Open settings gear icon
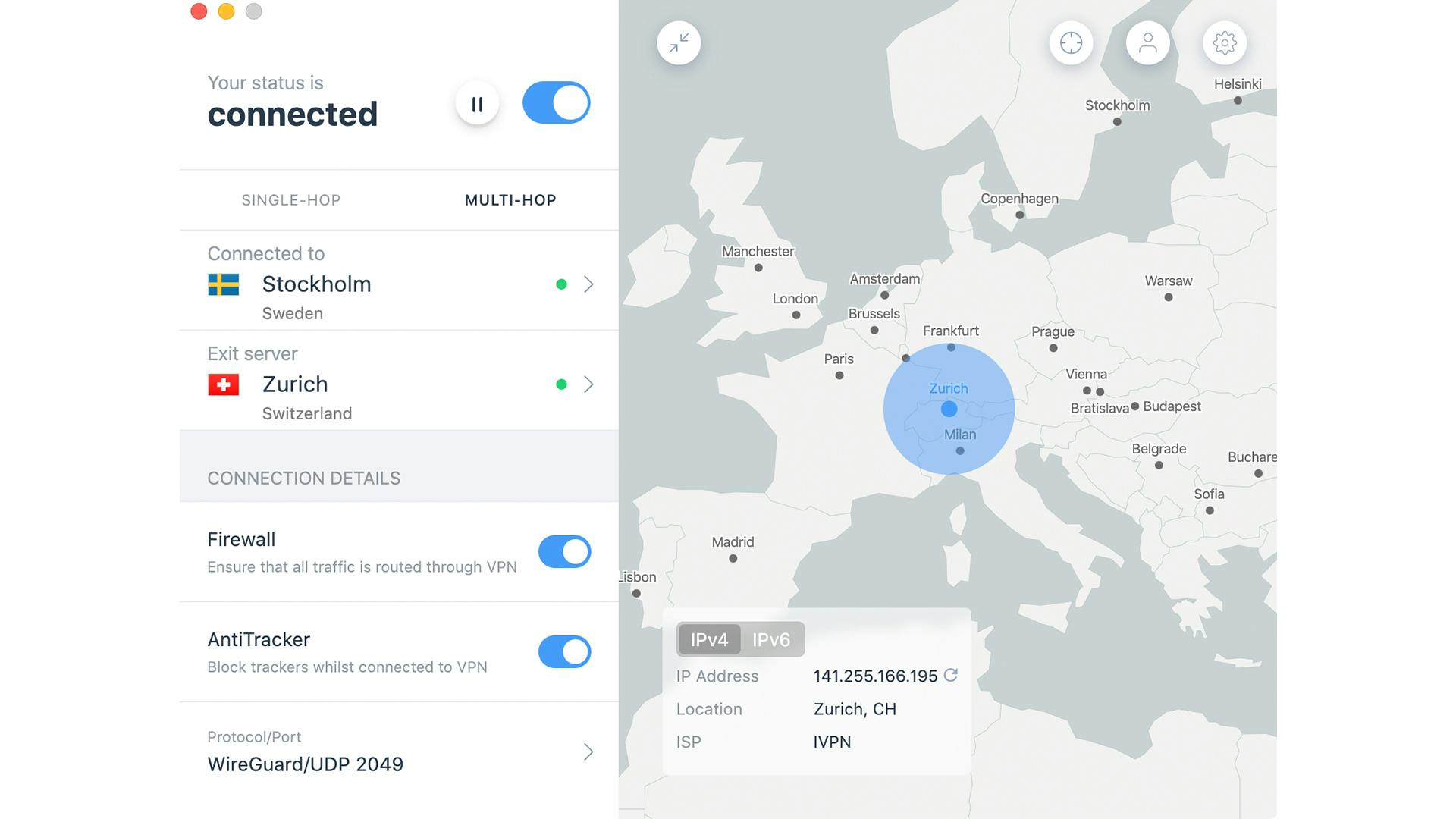This screenshot has width=1456, height=819. 1225,43
